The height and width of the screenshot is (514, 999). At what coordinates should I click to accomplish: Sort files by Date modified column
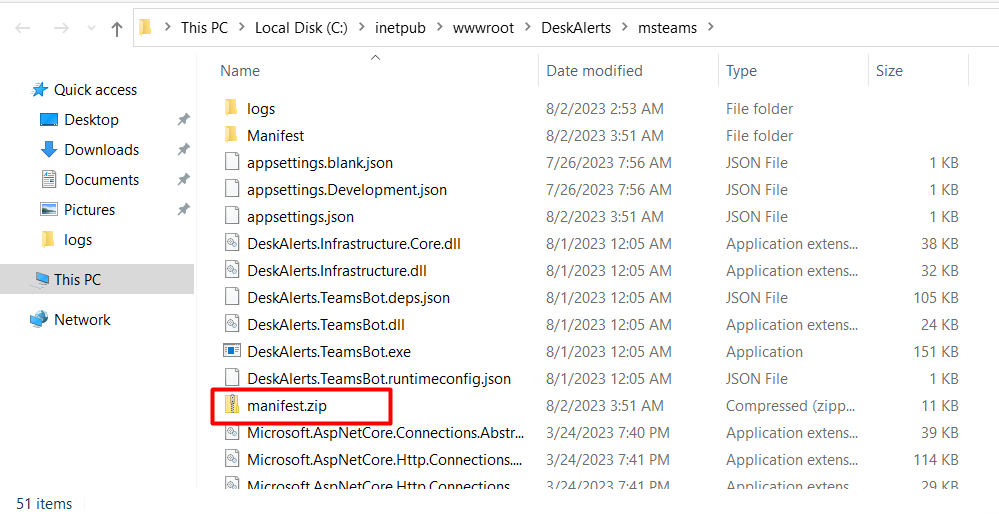click(x=594, y=71)
